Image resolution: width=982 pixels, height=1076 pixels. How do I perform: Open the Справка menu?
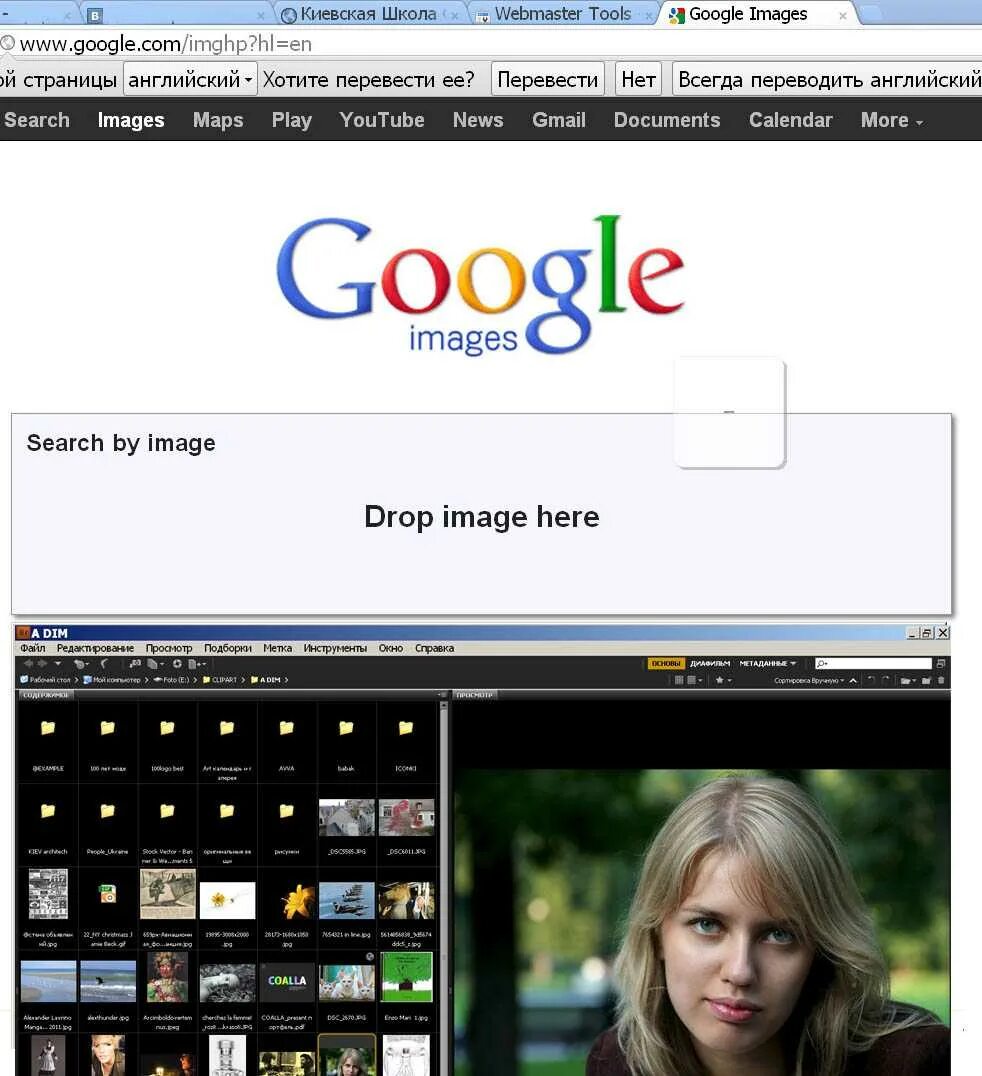pyautogui.click(x=434, y=648)
